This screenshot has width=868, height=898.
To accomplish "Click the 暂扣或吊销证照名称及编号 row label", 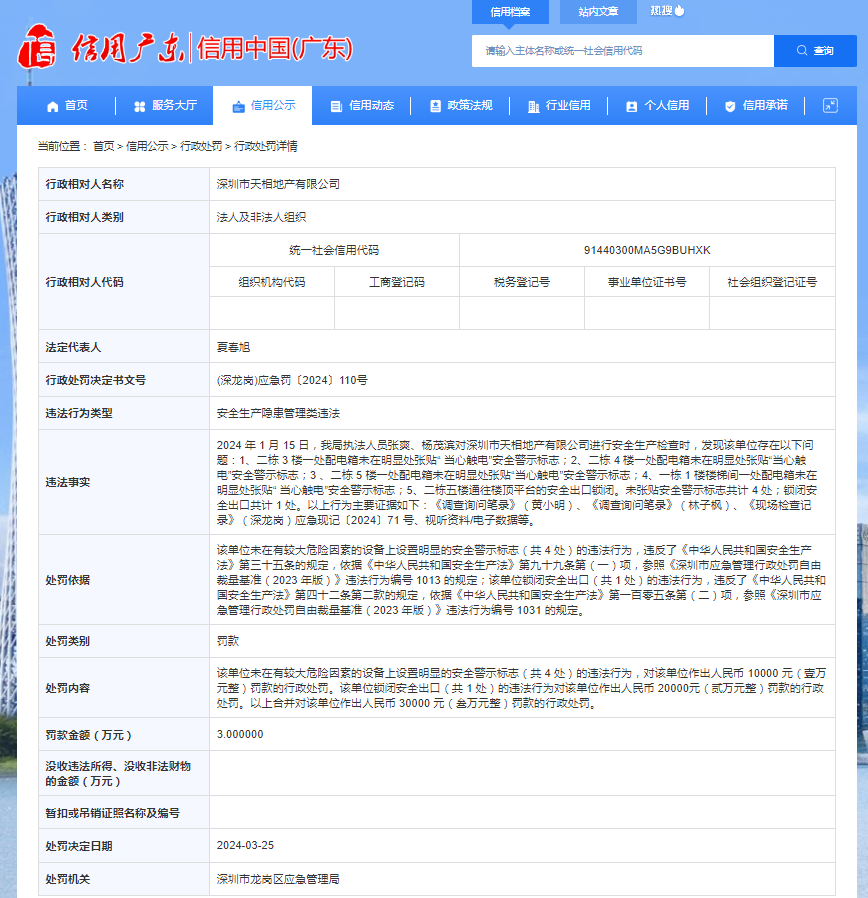I will pyautogui.click(x=112, y=813).
